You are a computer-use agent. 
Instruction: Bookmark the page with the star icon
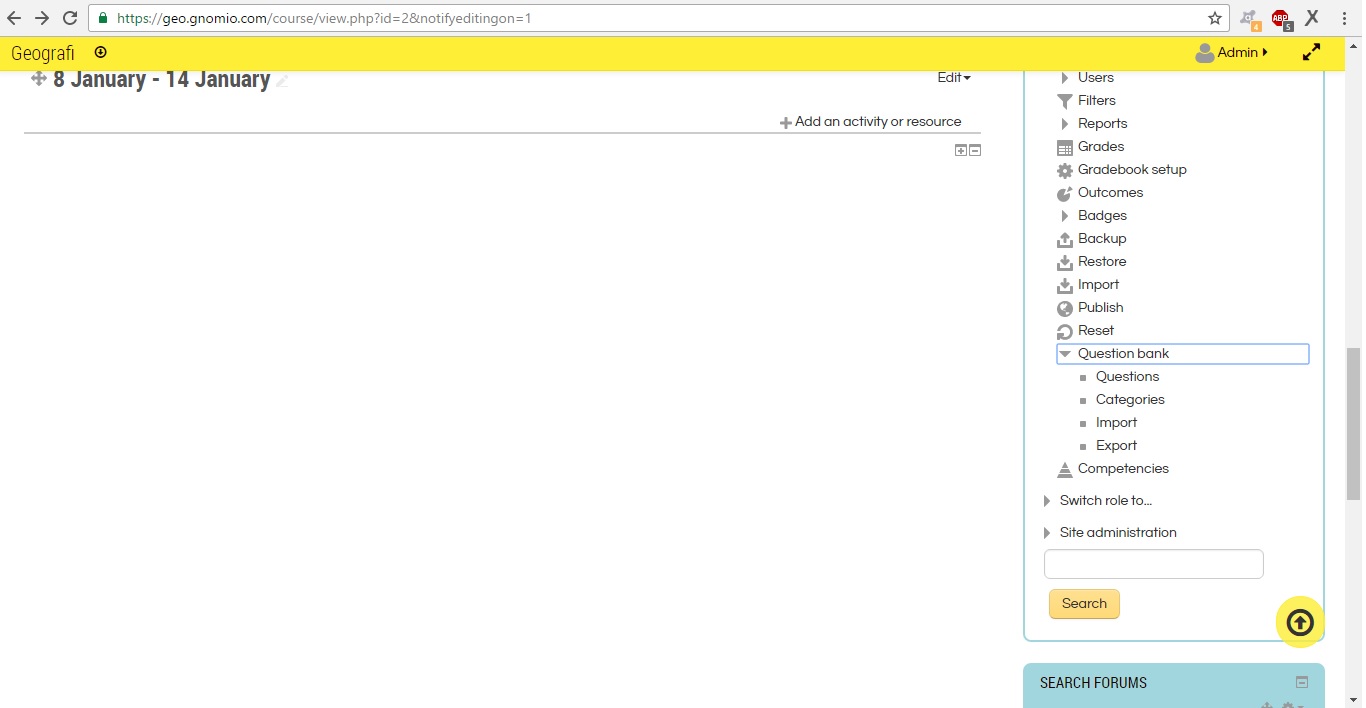(1215, 18)
